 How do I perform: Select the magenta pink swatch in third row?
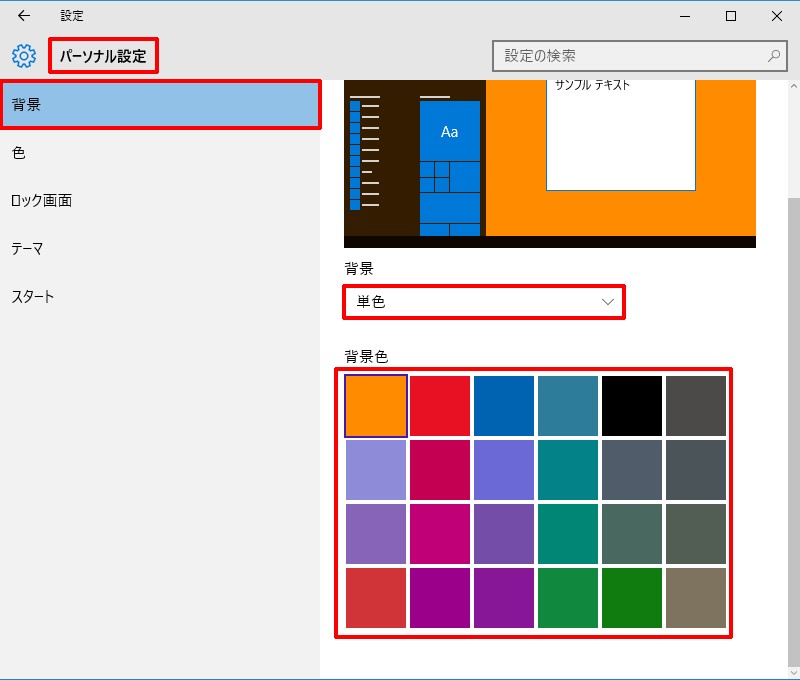coord(440,534)
